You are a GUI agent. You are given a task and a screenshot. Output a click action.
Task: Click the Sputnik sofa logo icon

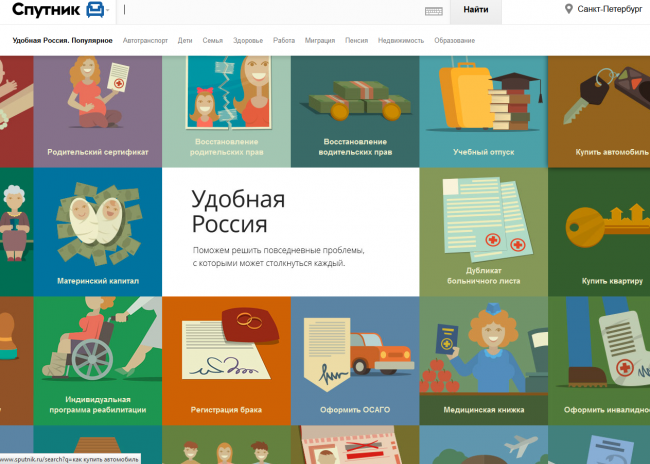[x=95, y=10]
